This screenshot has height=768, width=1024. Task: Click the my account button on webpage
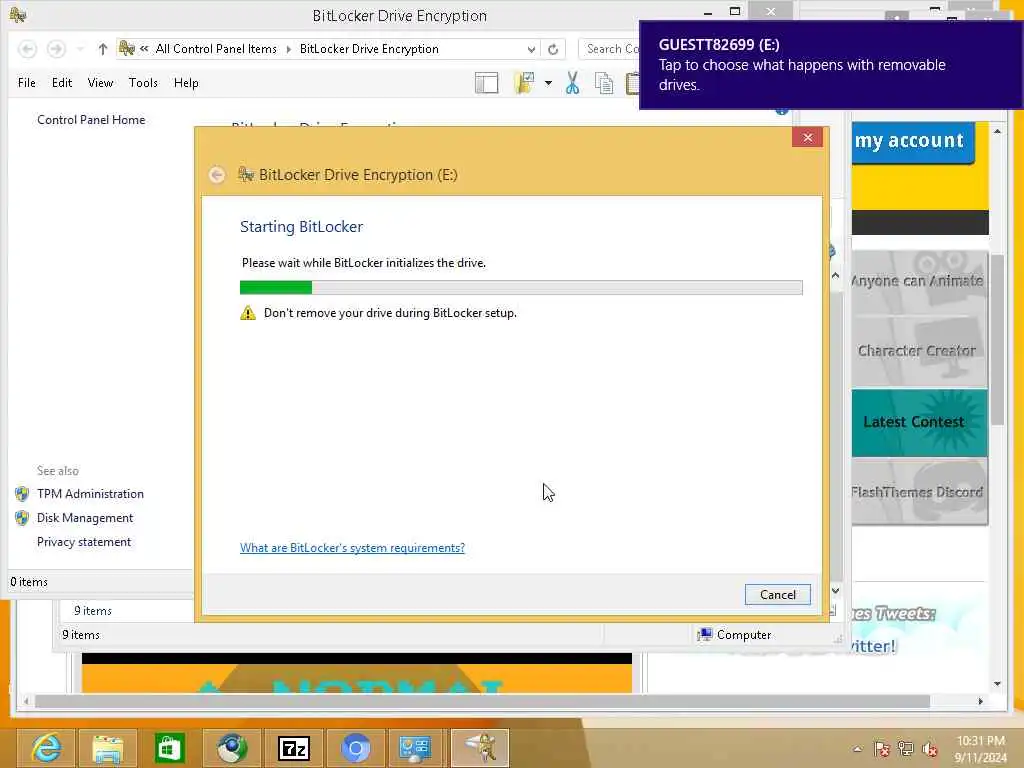[x=912, y=142]
